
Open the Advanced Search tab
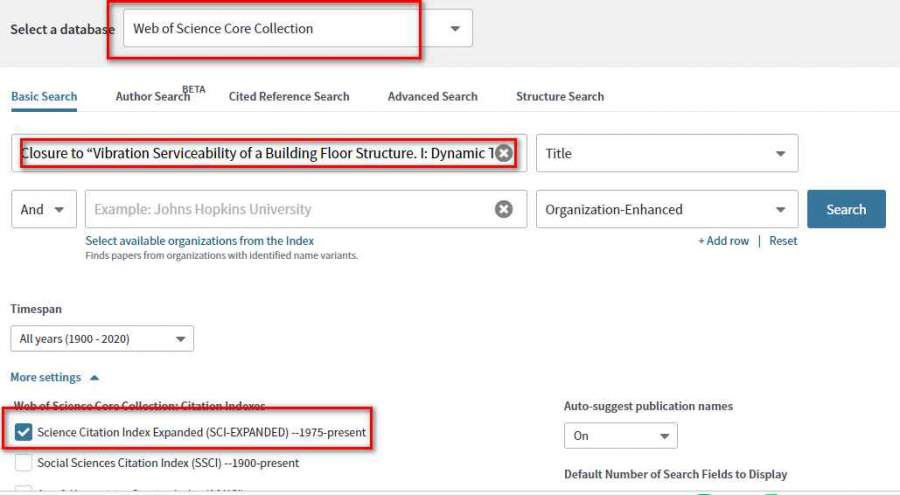pyautogui.click(x=432, y=96)
